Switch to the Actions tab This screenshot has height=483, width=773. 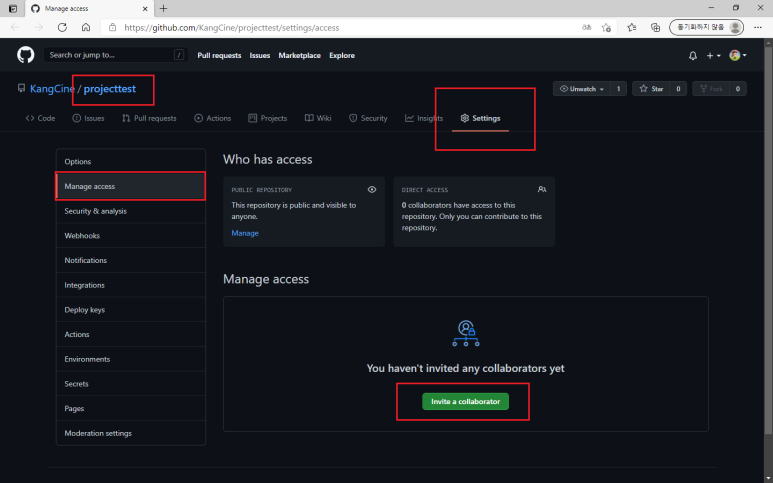(212, 118)
